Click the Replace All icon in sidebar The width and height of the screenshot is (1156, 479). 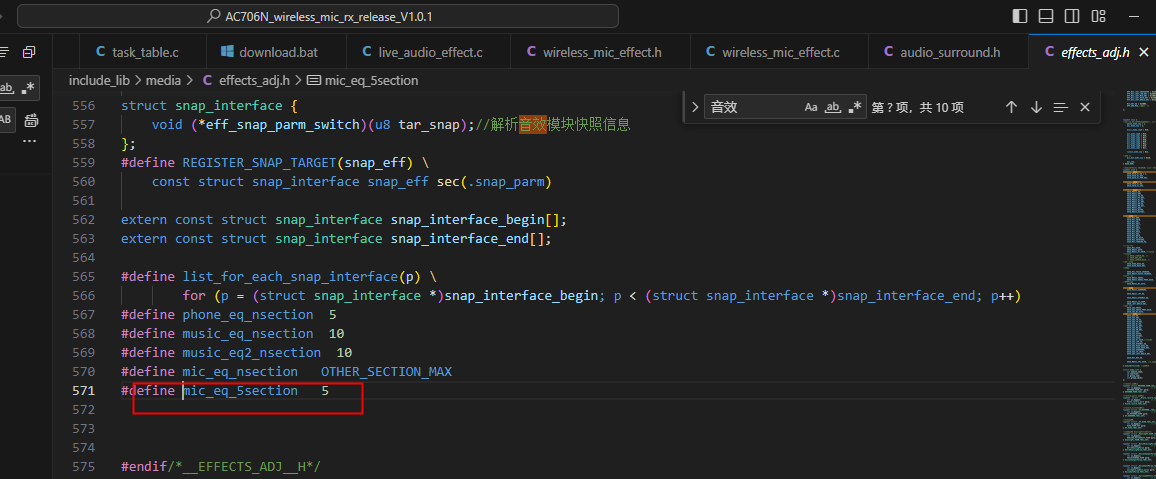31,120
